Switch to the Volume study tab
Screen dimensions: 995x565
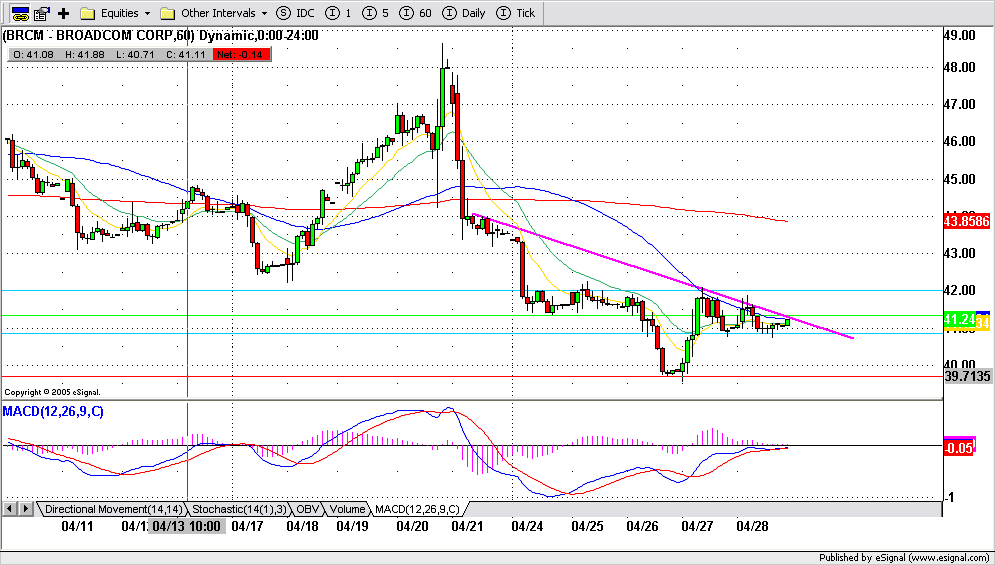coord(348,508)
